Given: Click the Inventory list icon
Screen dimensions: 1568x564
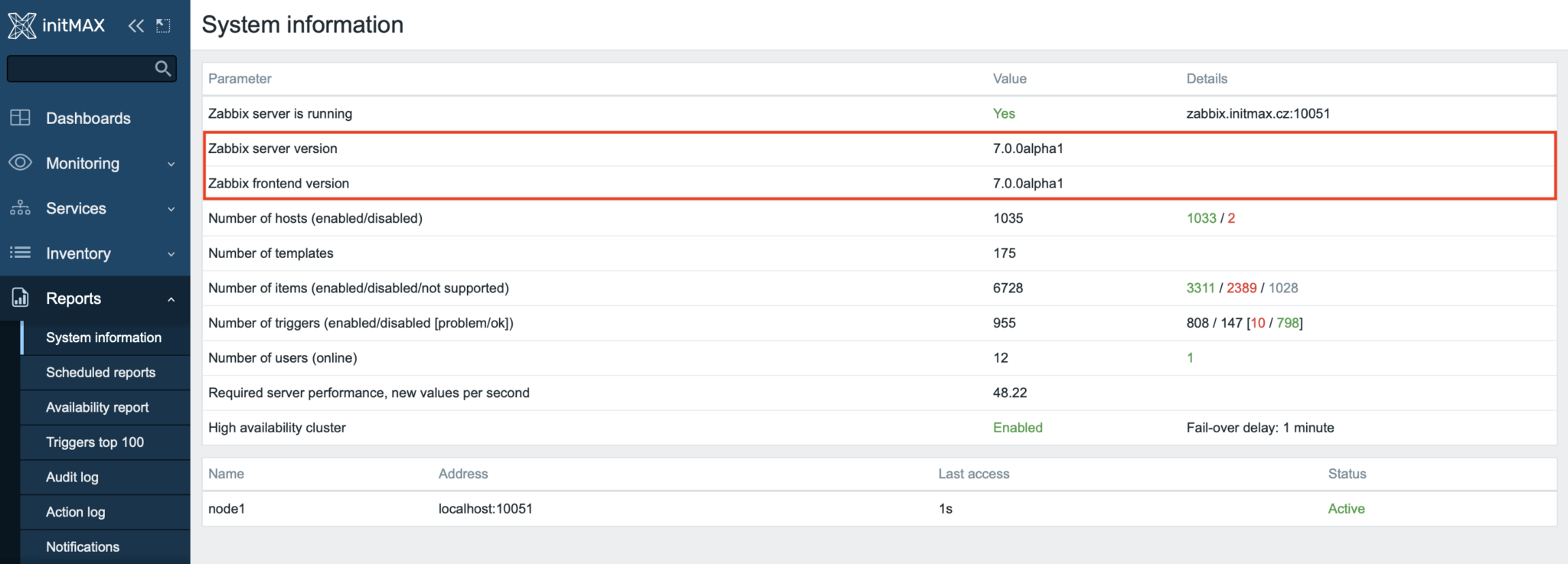Looking at the screenshot, I should 19,253.
